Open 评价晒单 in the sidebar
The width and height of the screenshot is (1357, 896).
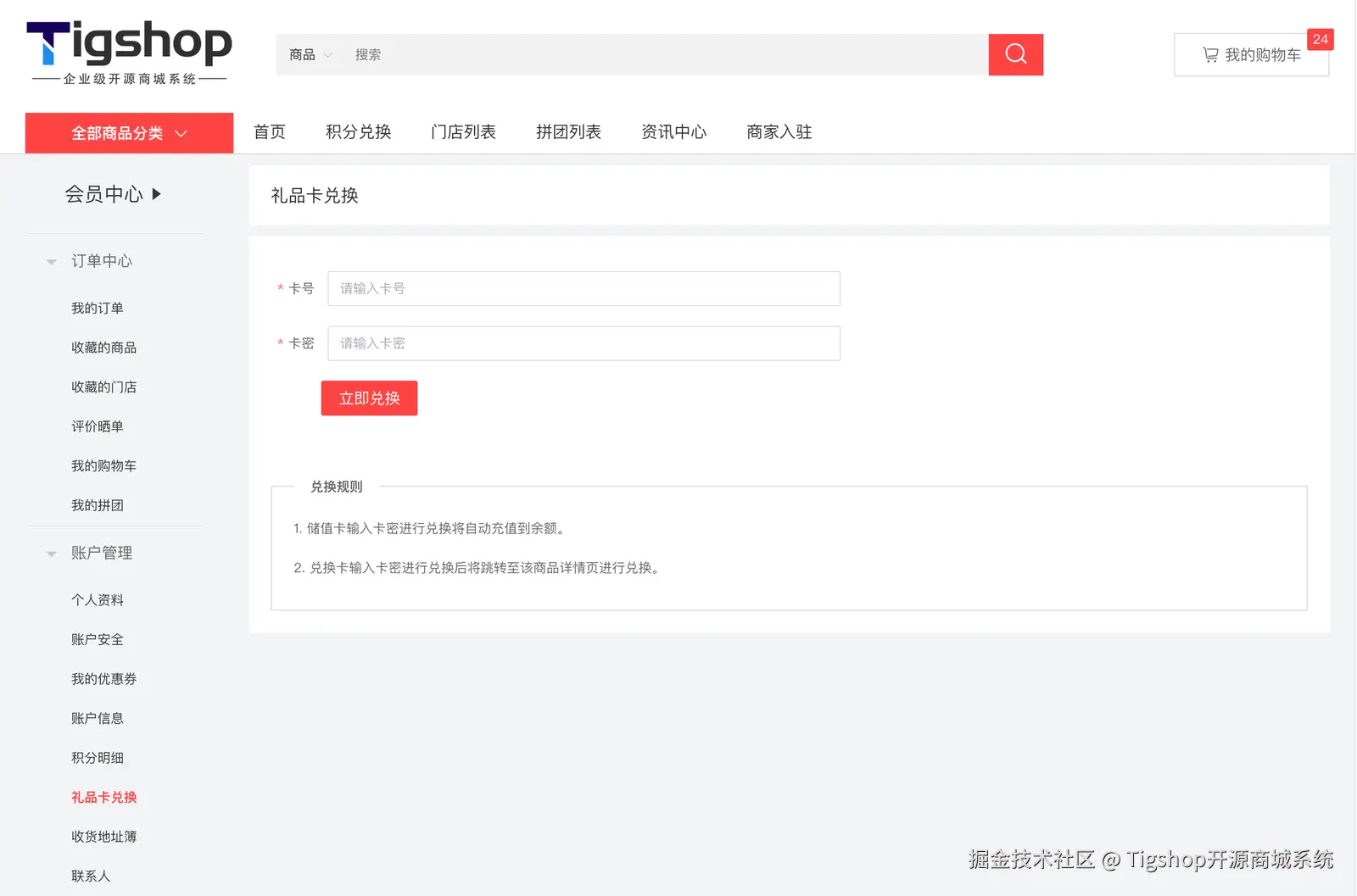98,426
